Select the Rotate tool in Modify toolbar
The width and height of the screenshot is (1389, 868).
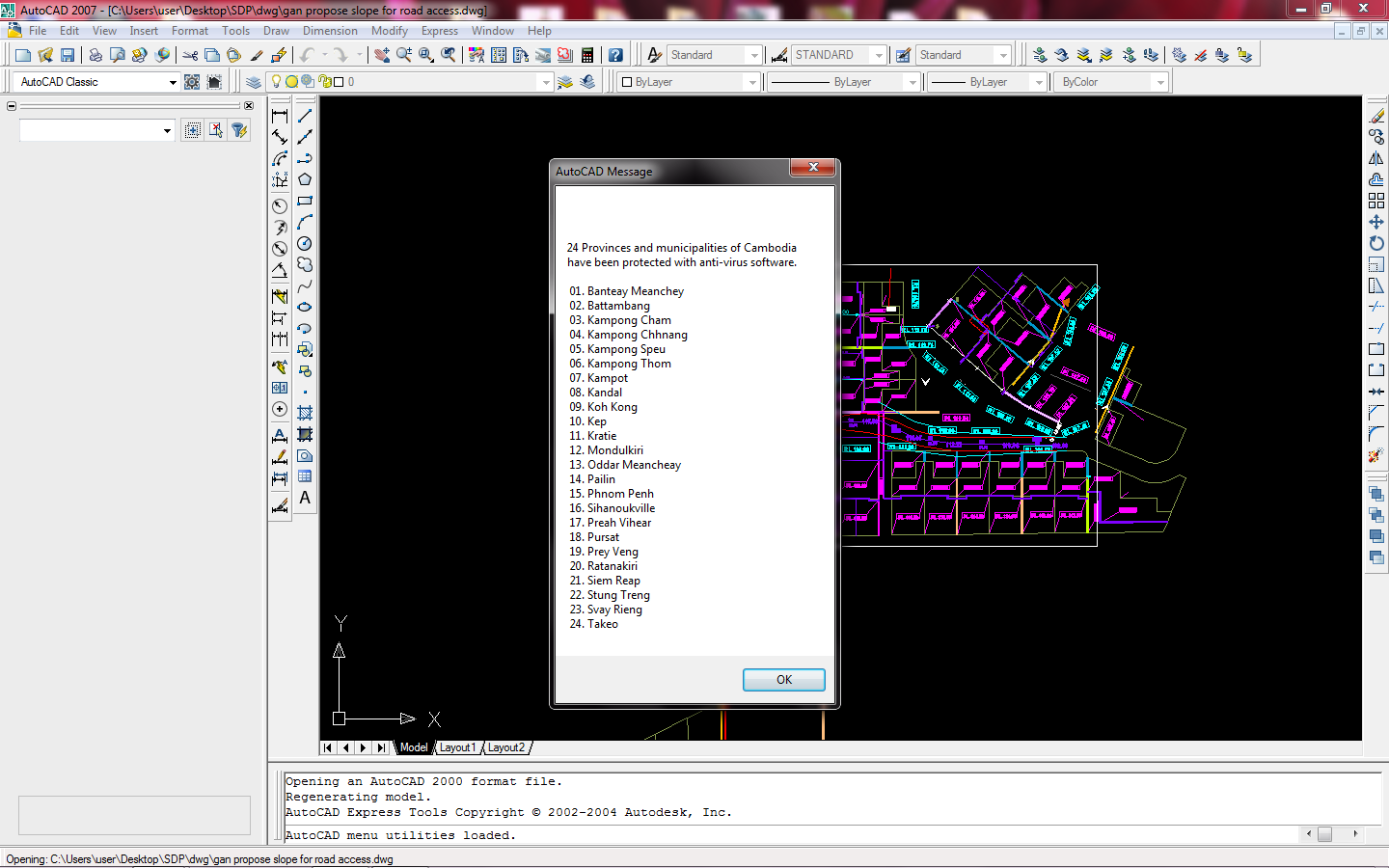tap(1376, 243)
